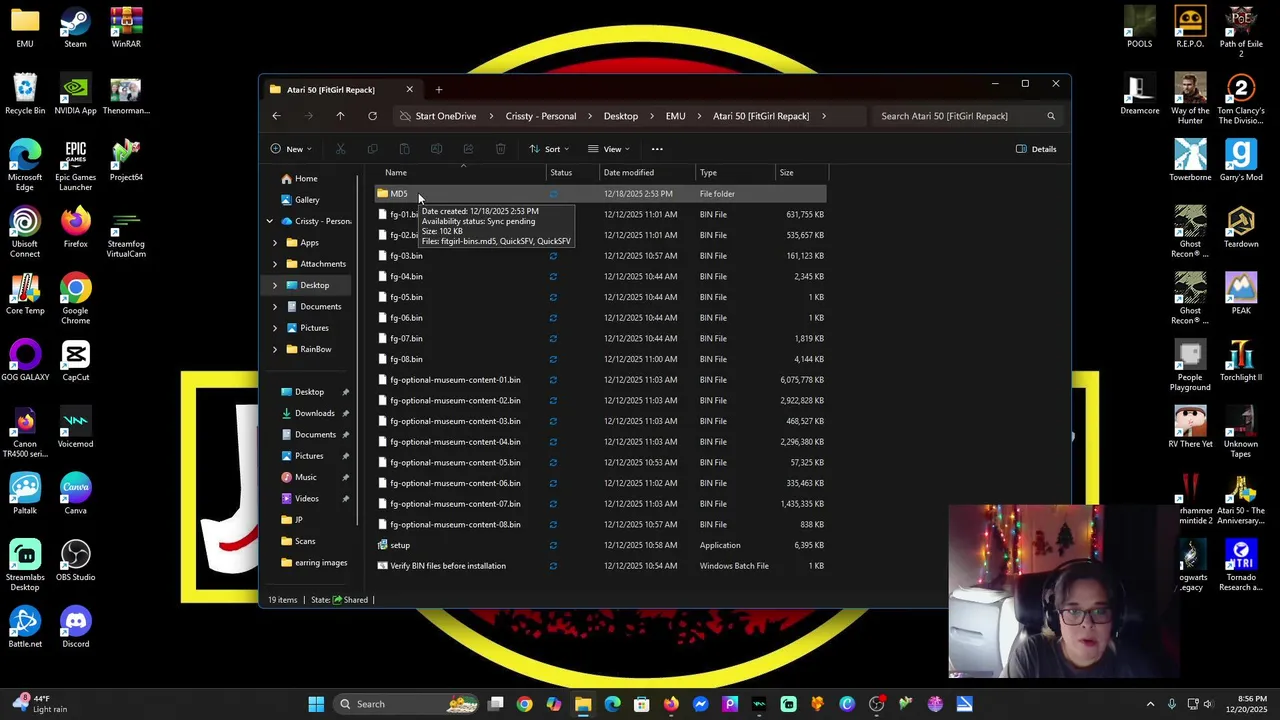Close the Atari 50 [FitGirl Repack] tab
The image size is (1280, 720).
[409, 90]
